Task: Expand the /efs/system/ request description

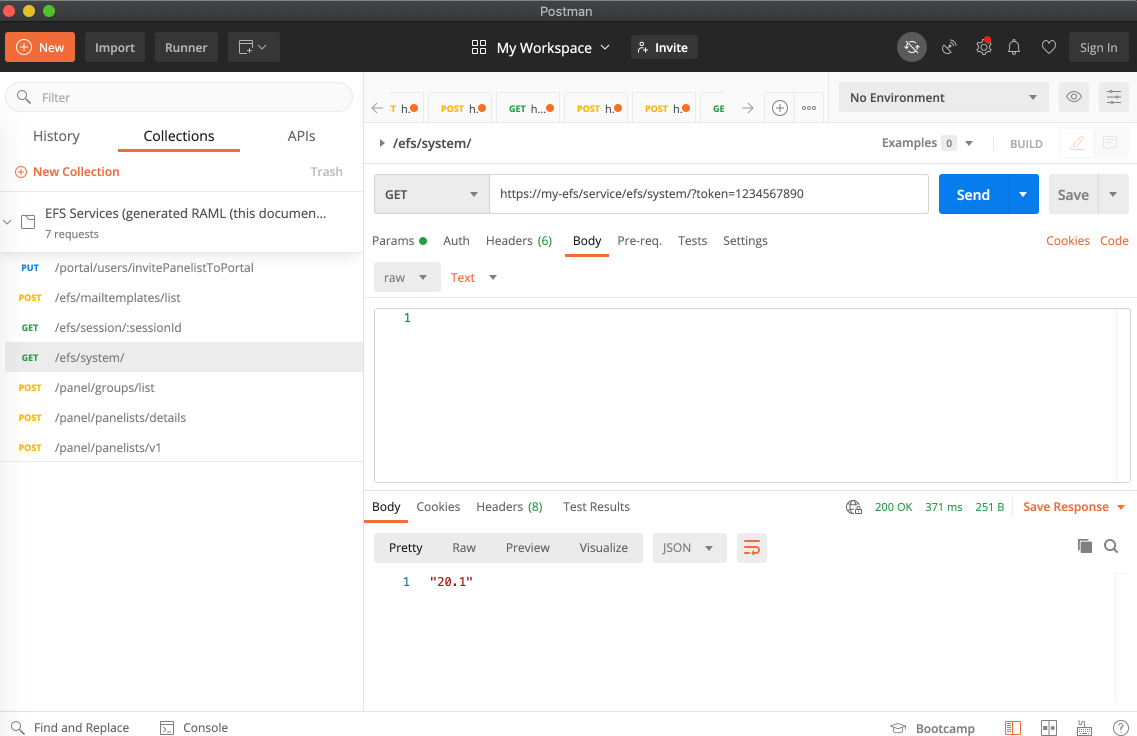Action: (x=381, y=144)
